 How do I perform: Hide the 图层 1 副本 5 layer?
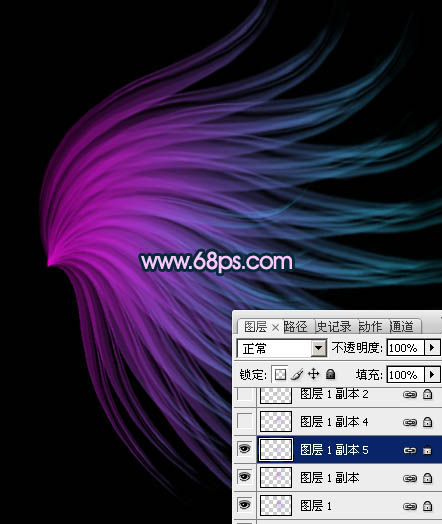(245, 449)
